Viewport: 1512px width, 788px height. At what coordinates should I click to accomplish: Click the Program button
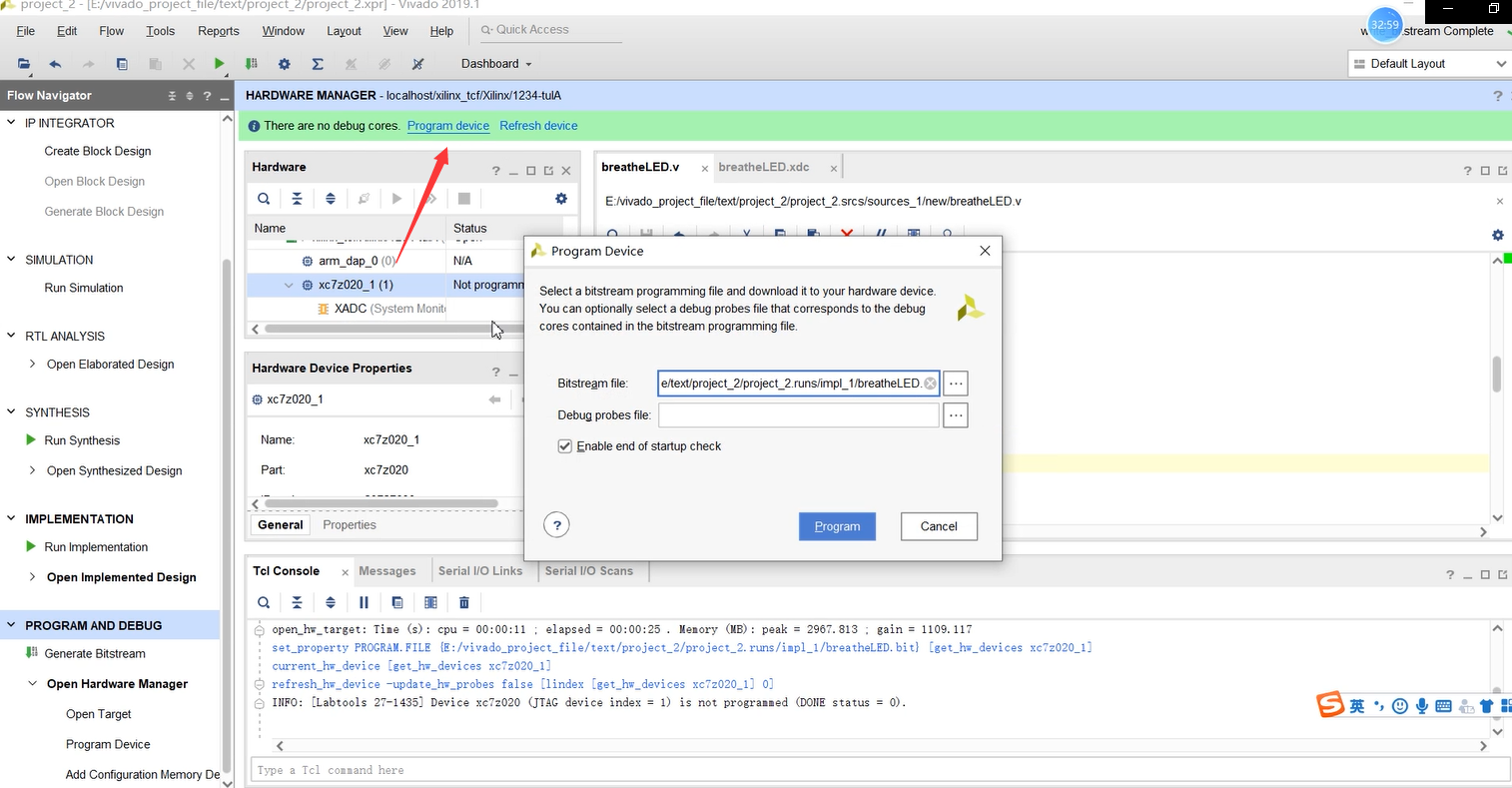(837, 526)
